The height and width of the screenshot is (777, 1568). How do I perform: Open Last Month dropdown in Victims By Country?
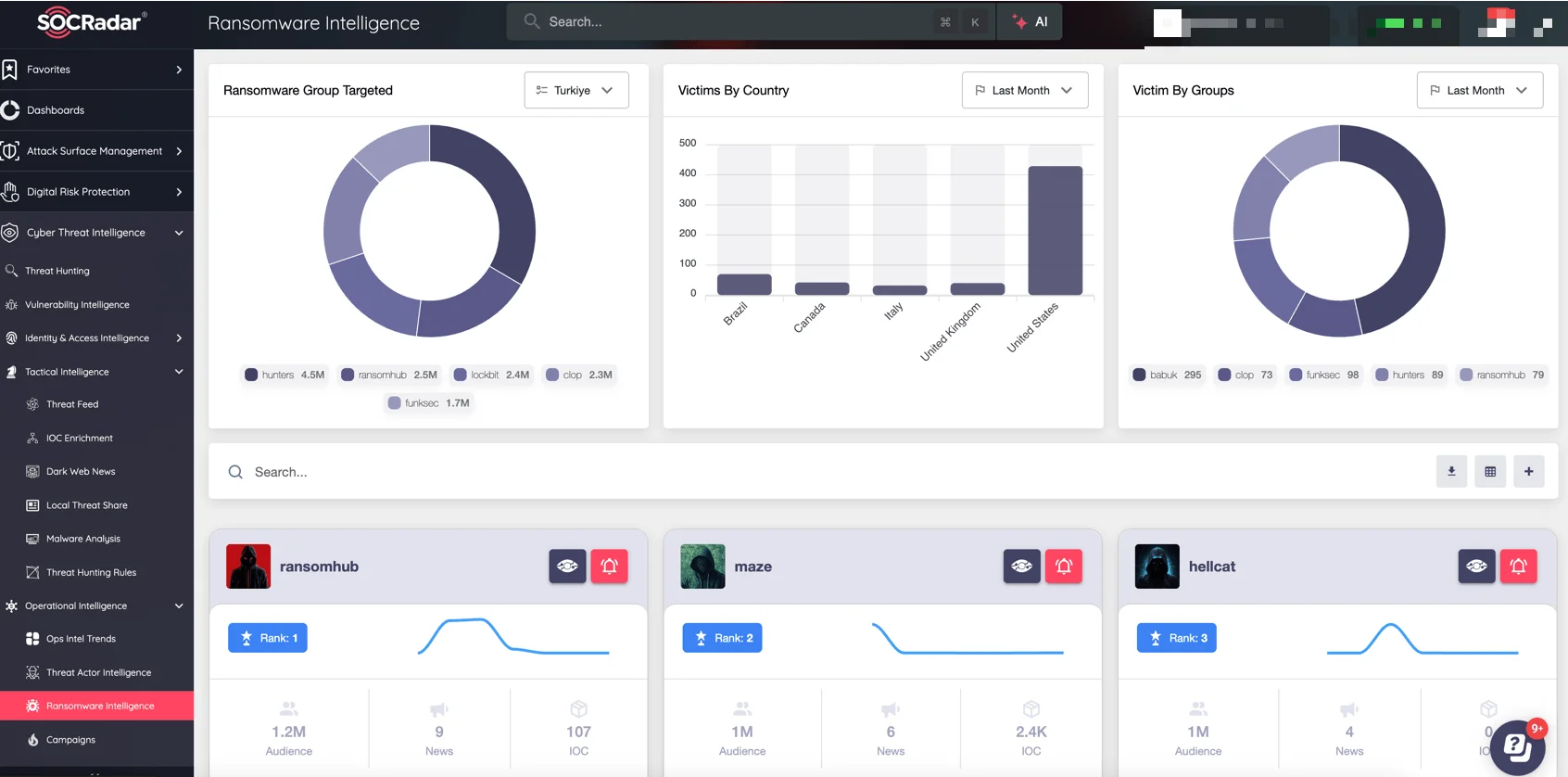pyautogui.click(x=1025, y=90)
